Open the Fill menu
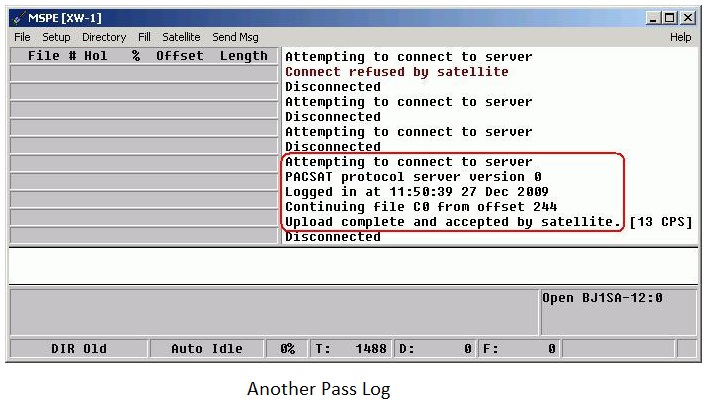The width and height of the screenshot is (708, 417). point(145,37)
